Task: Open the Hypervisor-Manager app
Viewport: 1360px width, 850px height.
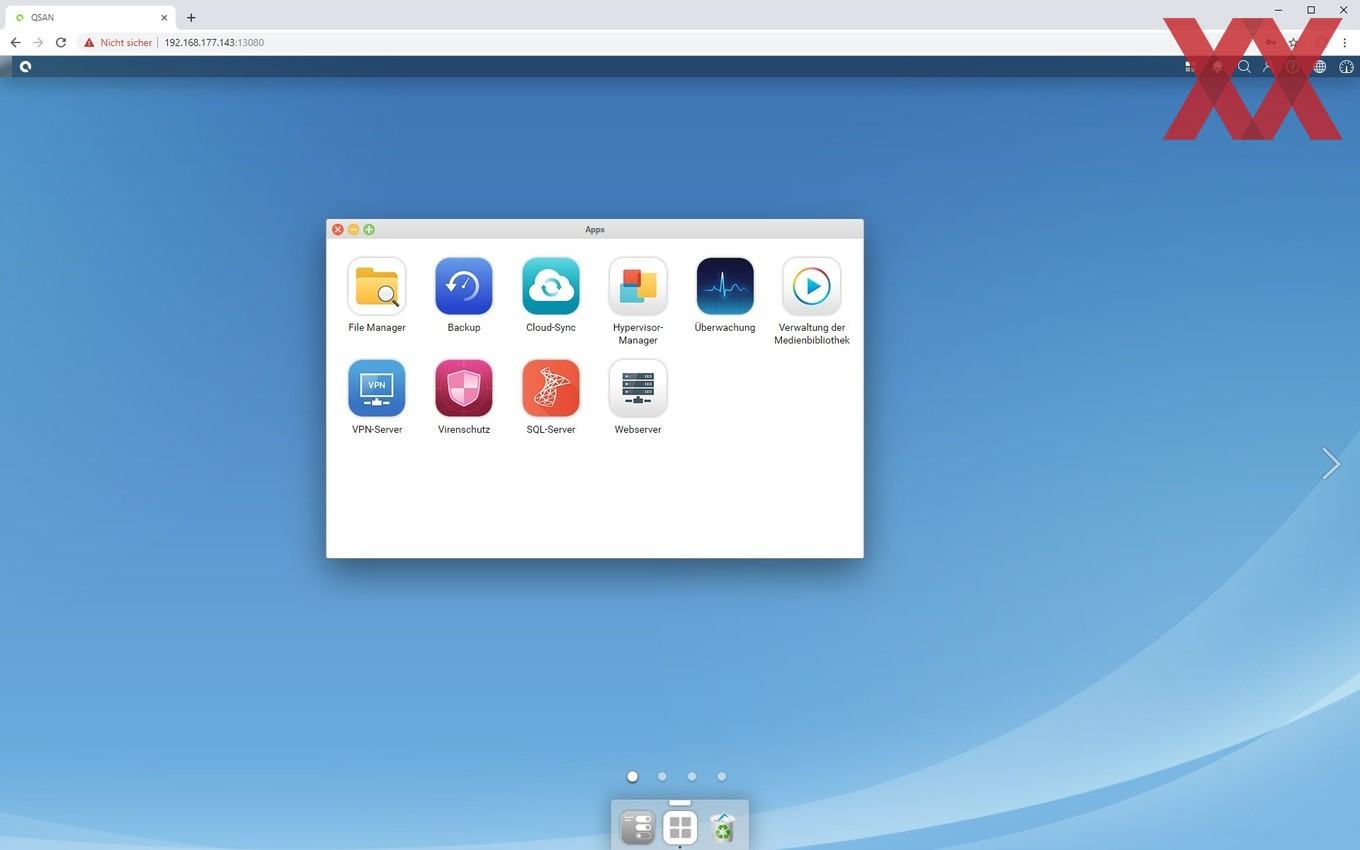Action: coord(638,286)
